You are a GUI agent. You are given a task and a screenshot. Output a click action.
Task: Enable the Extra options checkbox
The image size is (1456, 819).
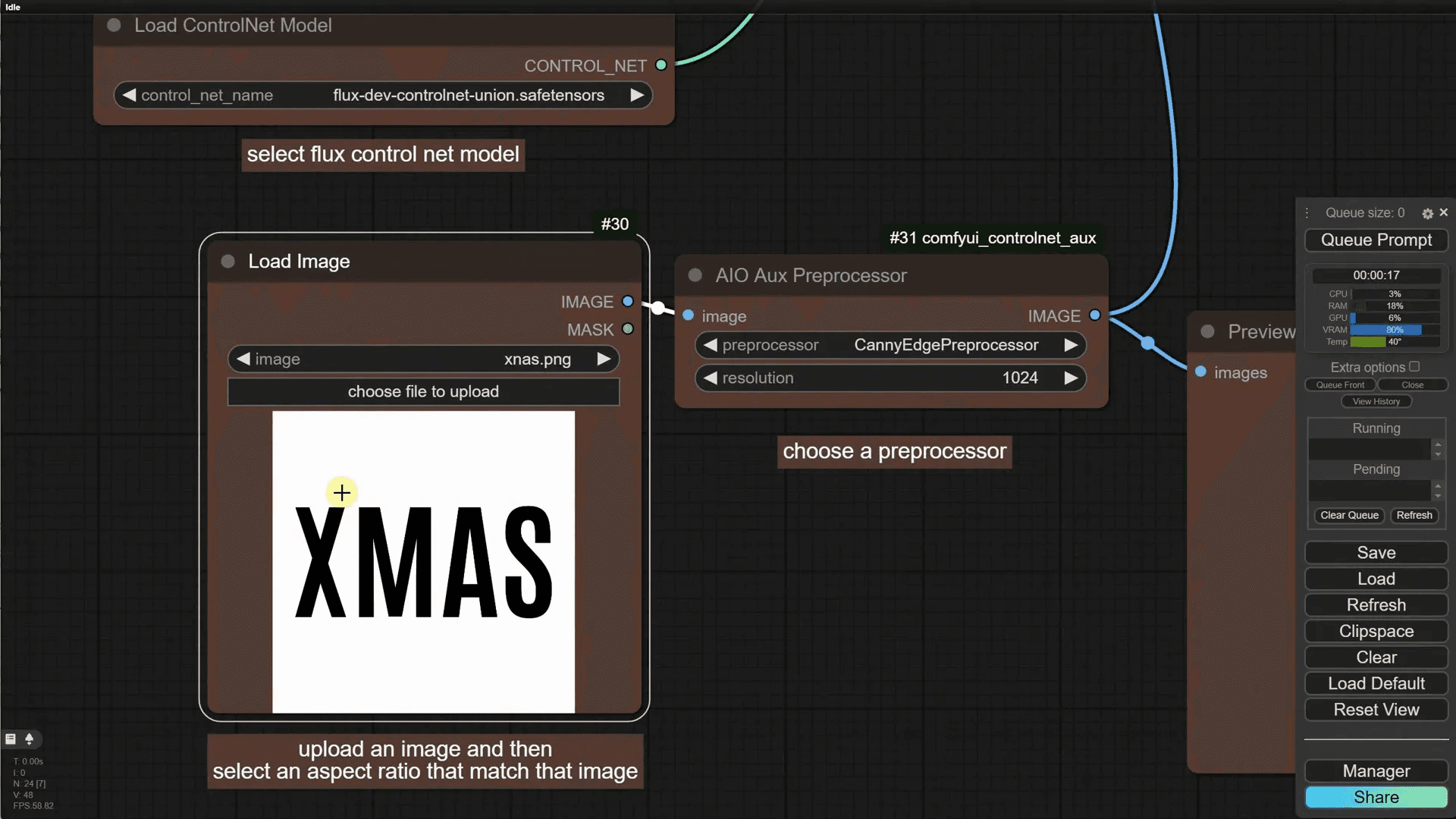click(1414, 366)
